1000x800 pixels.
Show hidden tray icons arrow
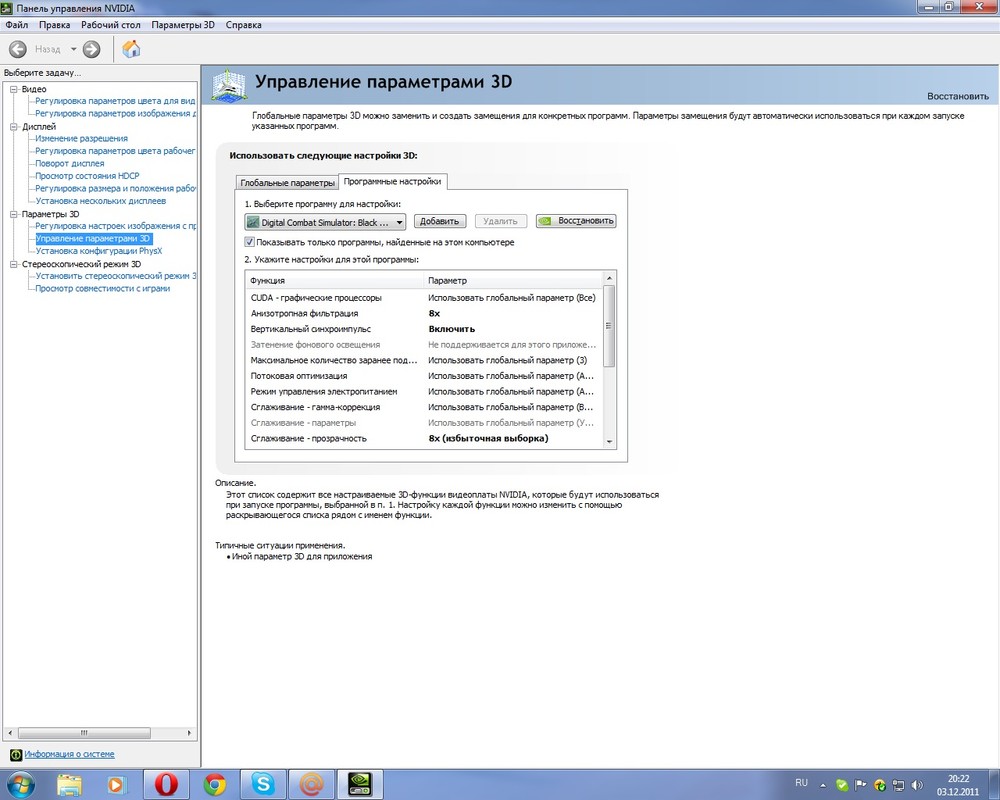[x=823, y=785]
